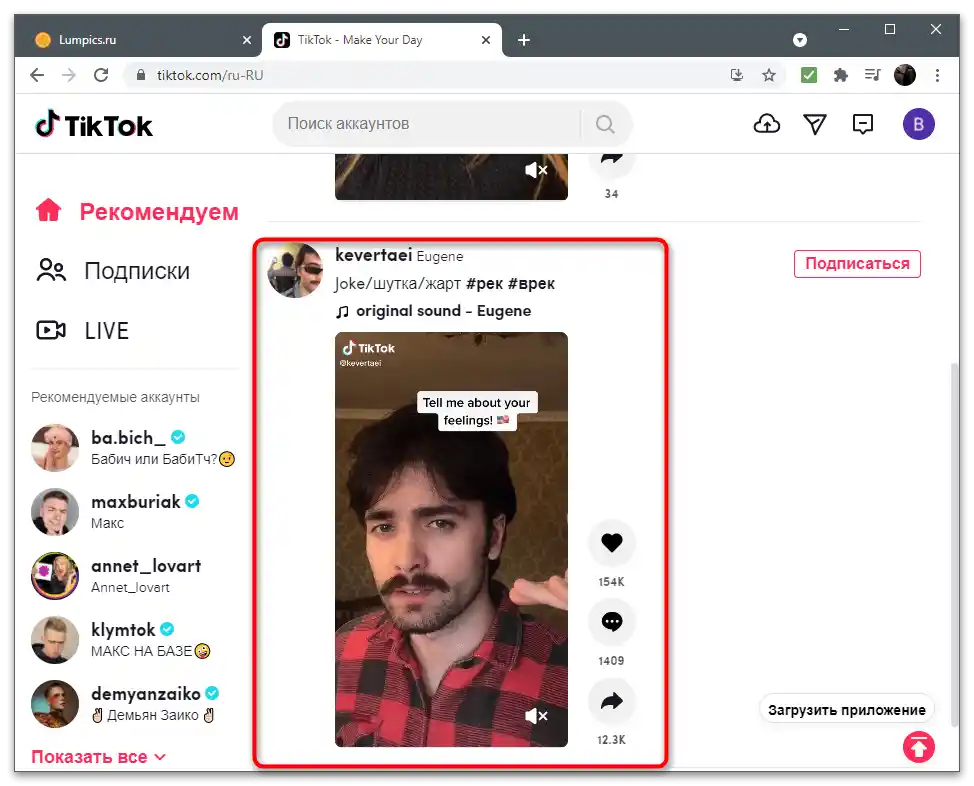Click the Подписаться button

(857, 263)
